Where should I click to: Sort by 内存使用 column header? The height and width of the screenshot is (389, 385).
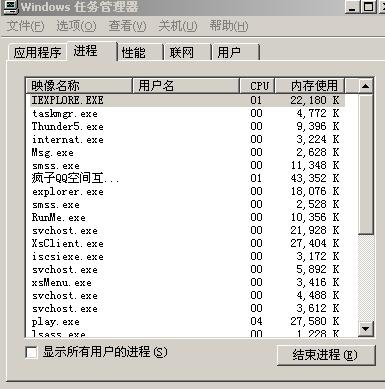[310, 86]
